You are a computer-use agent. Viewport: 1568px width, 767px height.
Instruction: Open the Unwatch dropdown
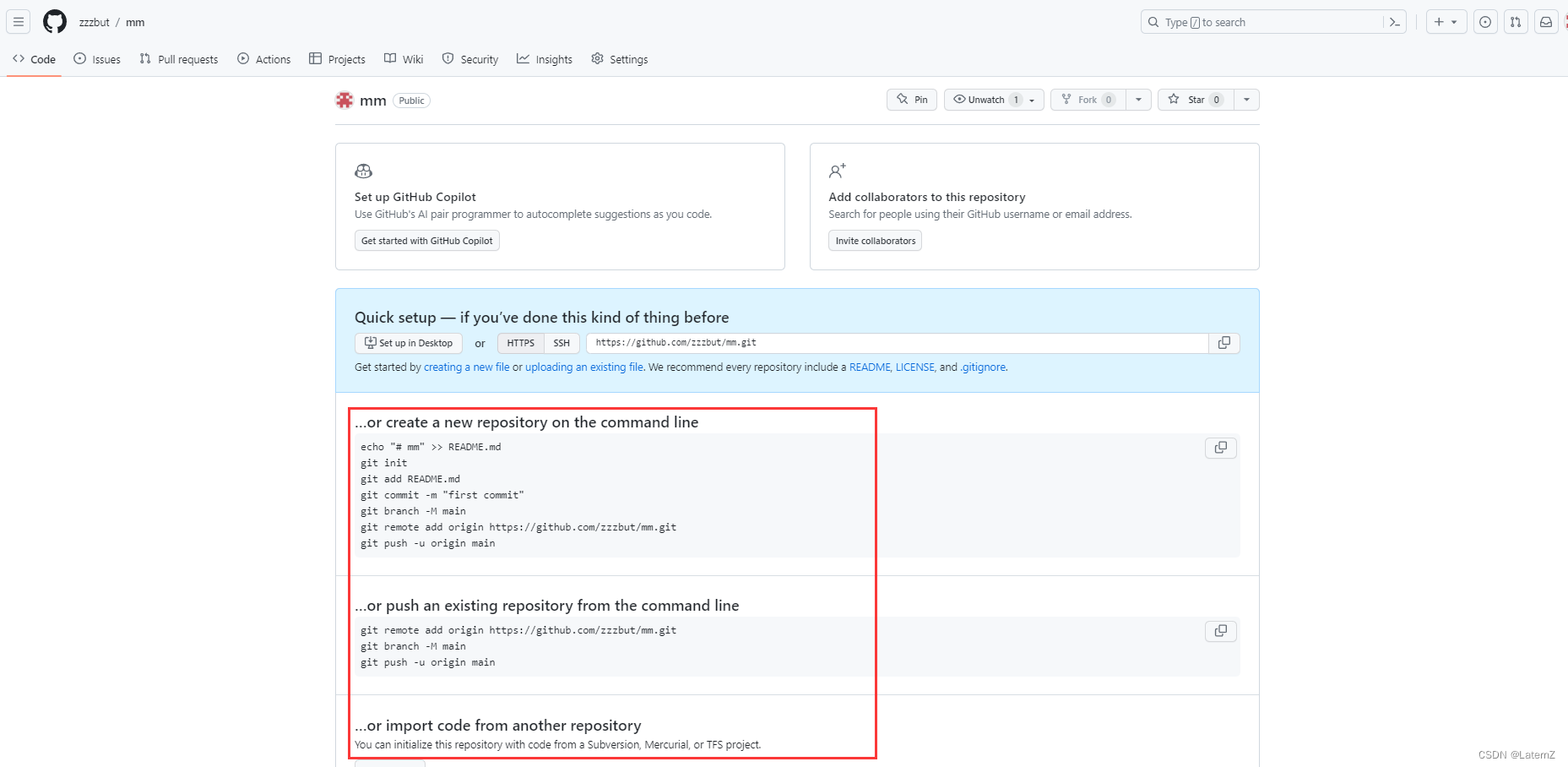(994, 100)
